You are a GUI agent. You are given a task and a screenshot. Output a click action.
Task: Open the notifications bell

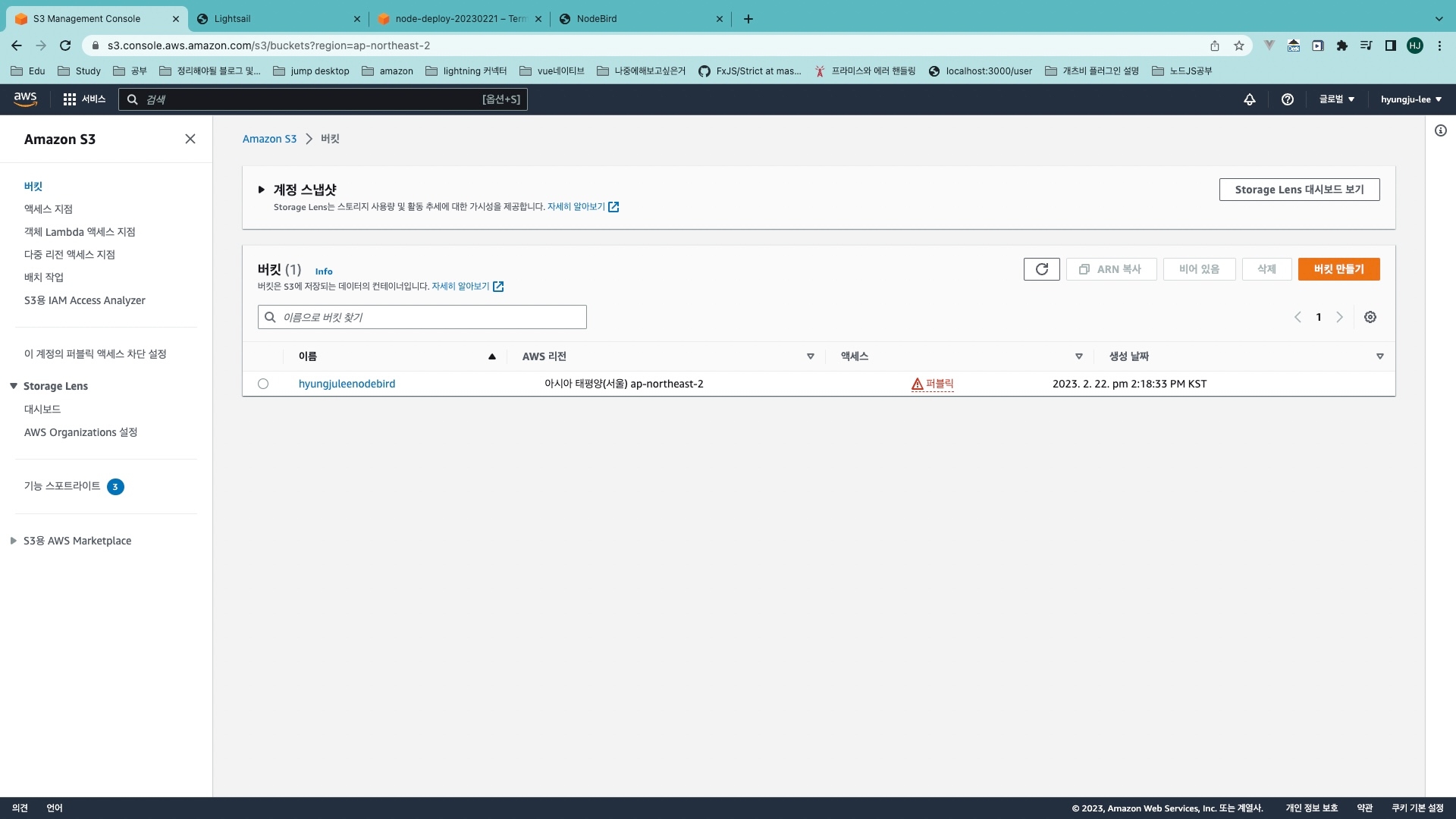click(1250, 99)
